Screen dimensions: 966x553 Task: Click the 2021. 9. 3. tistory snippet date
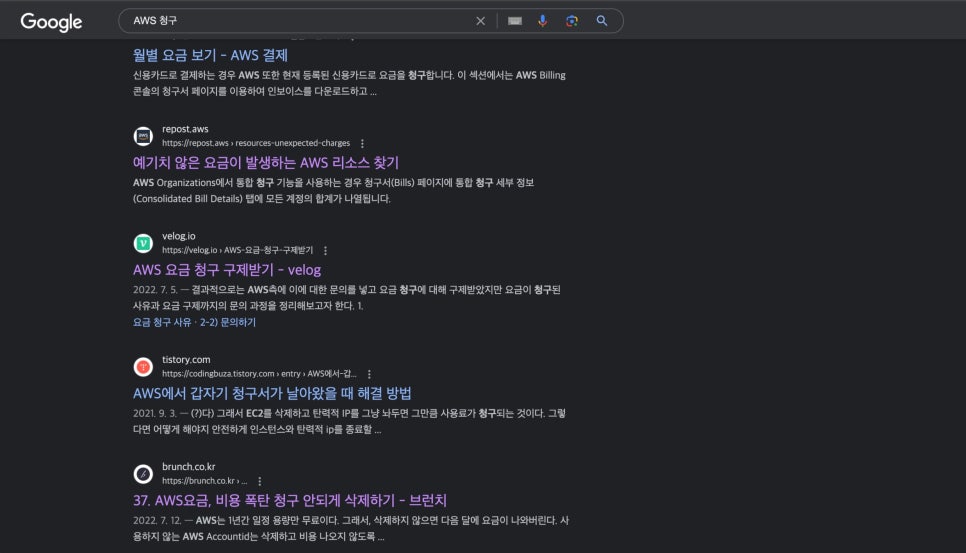pyautogui.click(x=155, y=413)
